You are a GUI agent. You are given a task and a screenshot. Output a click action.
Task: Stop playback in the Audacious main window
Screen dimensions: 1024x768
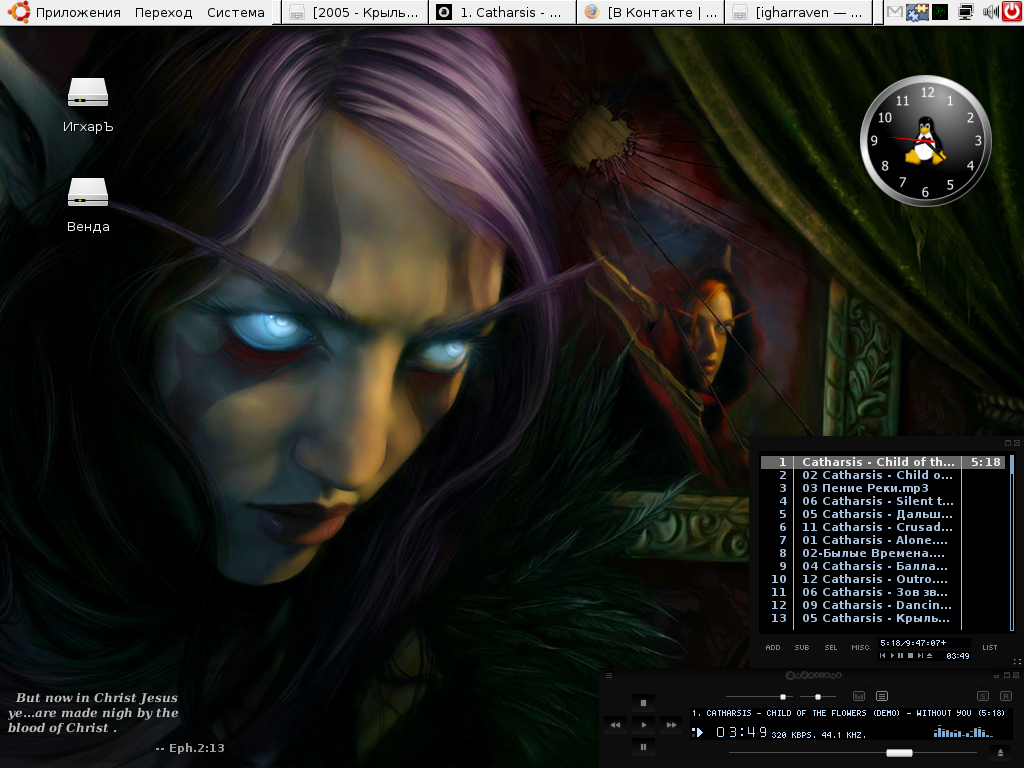coord(643,703)
